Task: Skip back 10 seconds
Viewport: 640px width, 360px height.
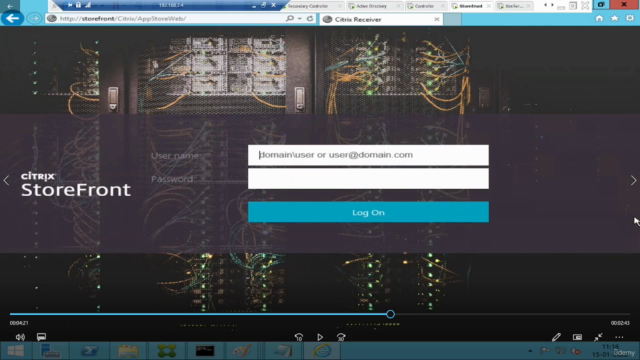Action: pos(299,337)
